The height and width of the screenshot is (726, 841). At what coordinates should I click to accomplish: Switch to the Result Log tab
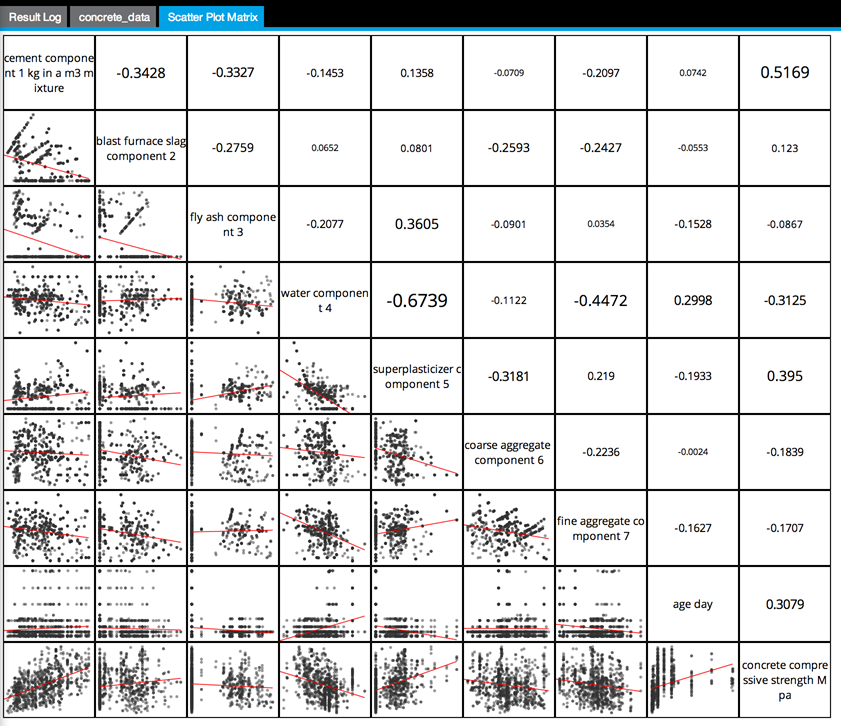pyautogui.click(x=35, y=17)
